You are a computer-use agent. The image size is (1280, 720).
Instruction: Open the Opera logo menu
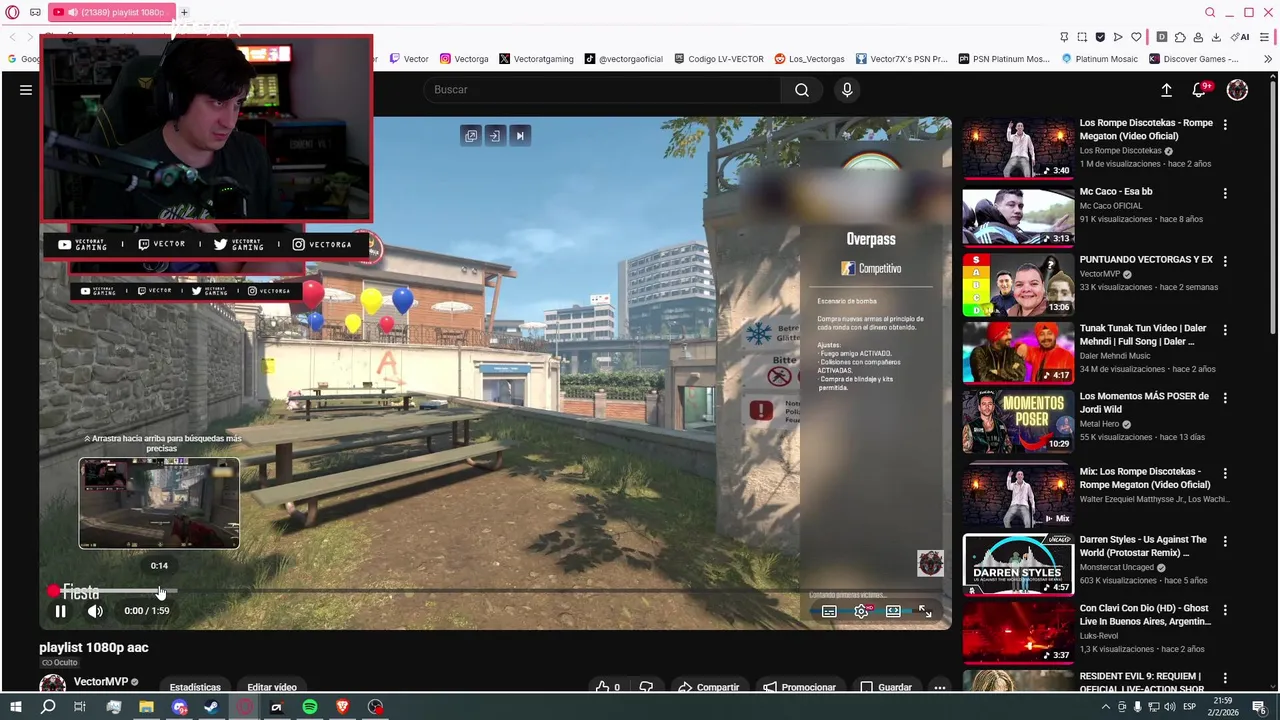click(x=12, y=12)
